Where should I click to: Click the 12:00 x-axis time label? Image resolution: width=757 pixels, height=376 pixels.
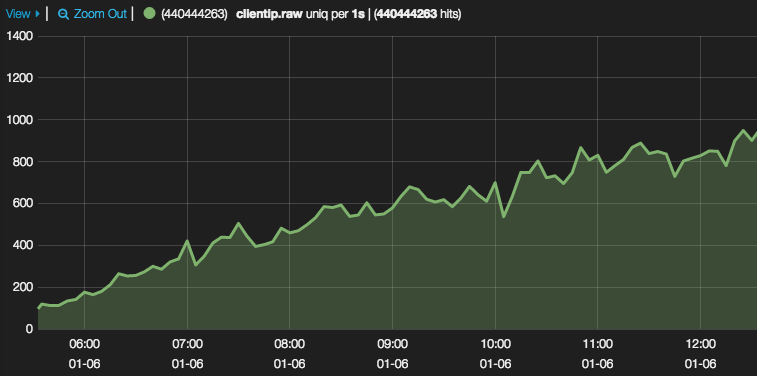(x=701, y=345)
